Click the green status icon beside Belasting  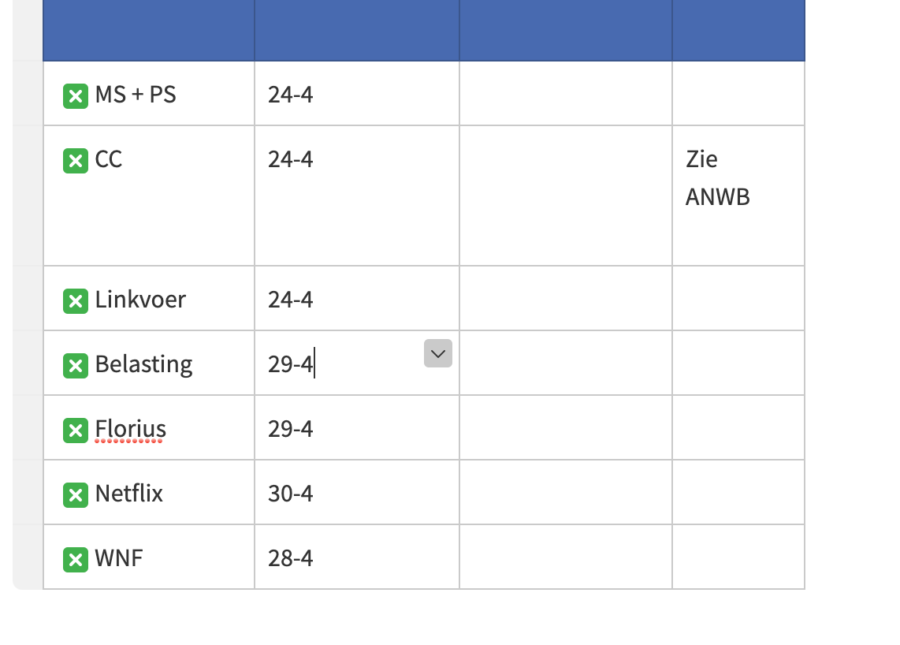coord(76,364)
